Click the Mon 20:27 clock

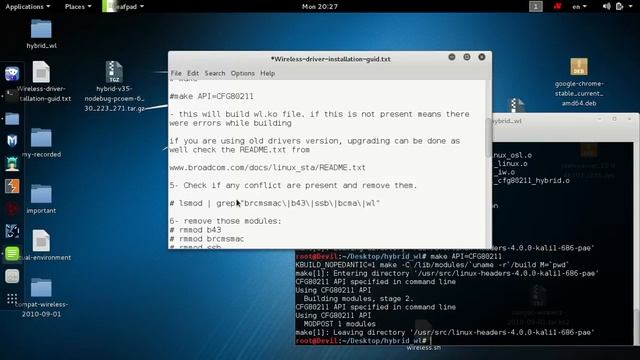point(320,7)
